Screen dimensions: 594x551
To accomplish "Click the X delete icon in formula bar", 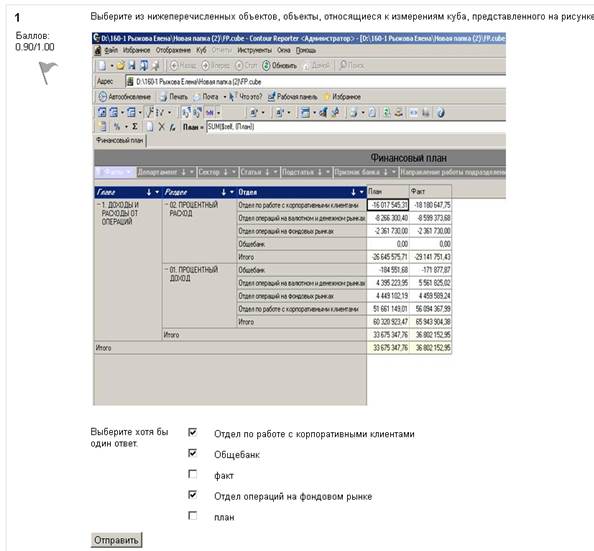I will point(161,127).
